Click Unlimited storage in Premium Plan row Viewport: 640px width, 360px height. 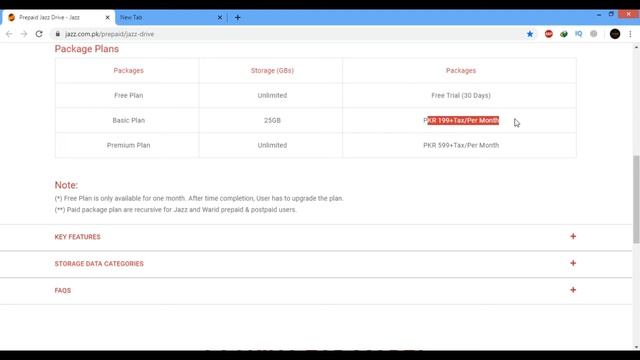pyautogui.click(x=272, y=145)
